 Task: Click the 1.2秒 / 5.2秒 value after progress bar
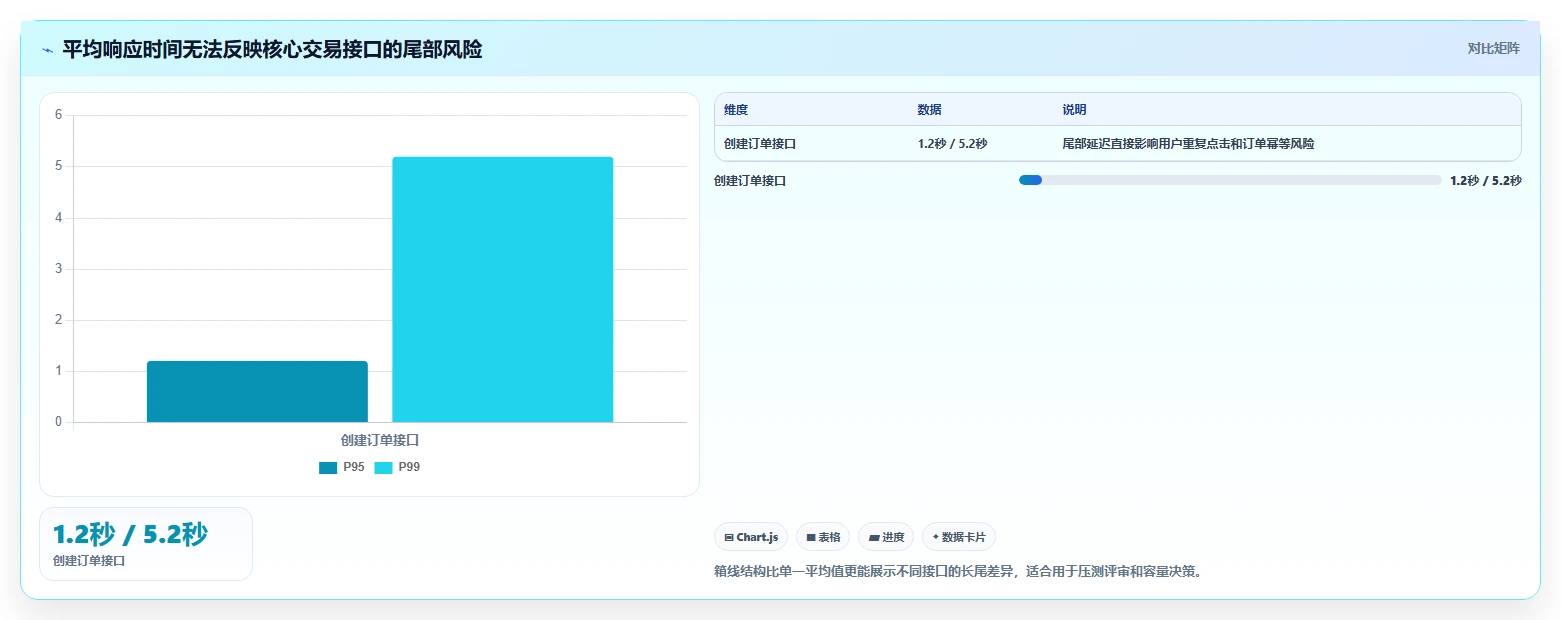pyautogui.click(x=1485, y=181)
